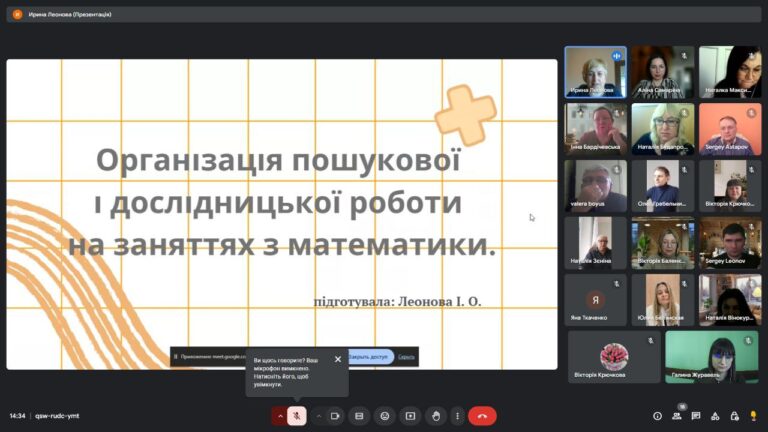Click the meeting code qsw-rudc-ymt
Screen dimensions: 768x432
[57, 416]
